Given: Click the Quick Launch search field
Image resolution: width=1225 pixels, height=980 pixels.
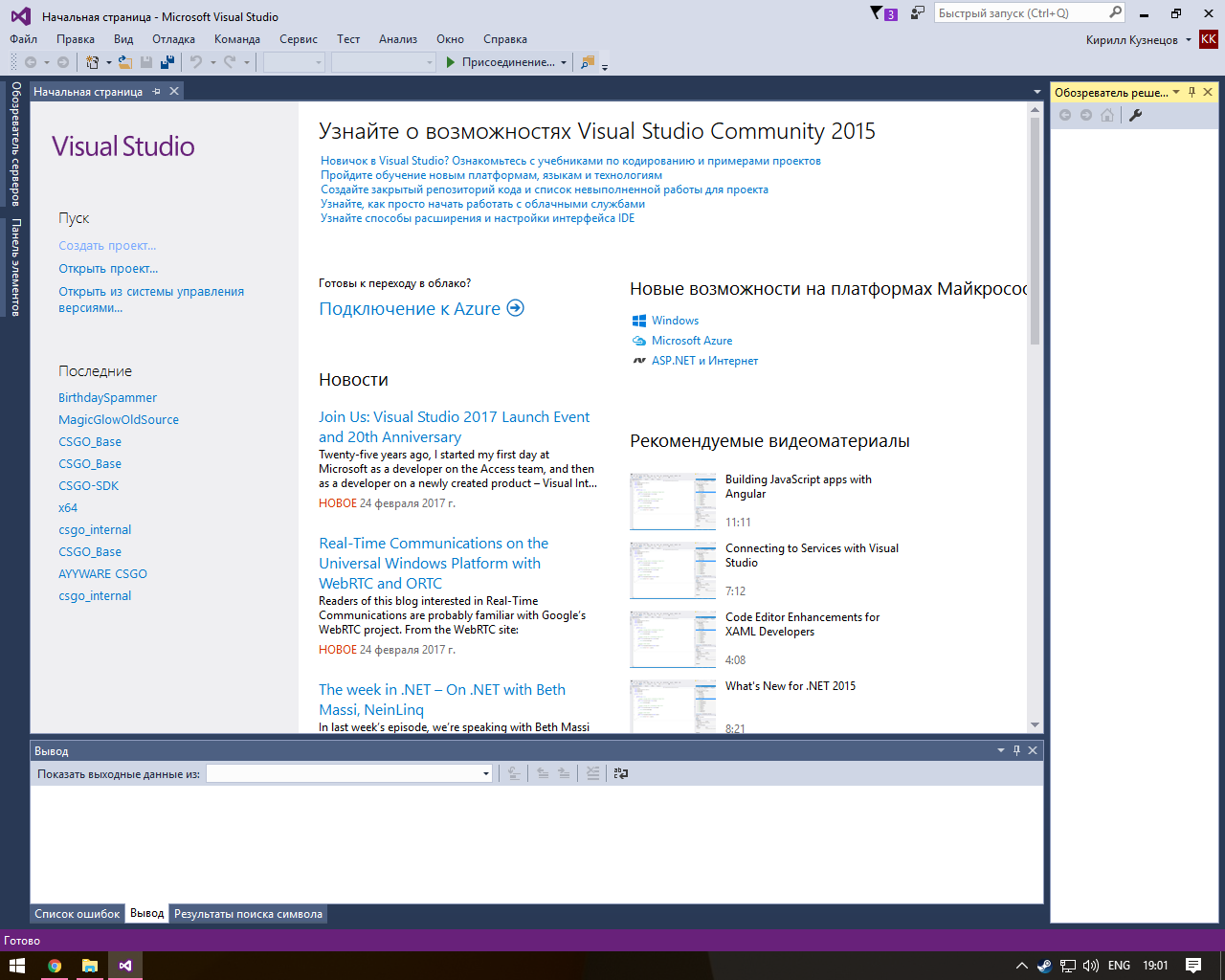Looking at the screenshot, I should [x=1020, y=13].
